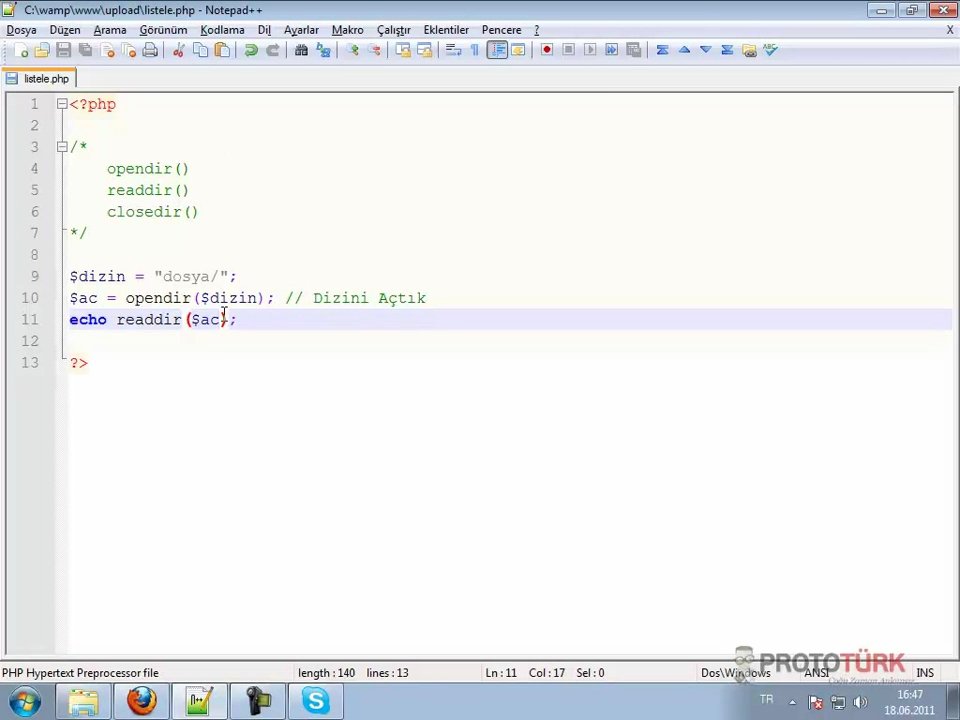Image resolution: width=960 pixels, height=720 pixels.
Task: Click the Synchronize Horizontal Scrolling icon
Action: tap(424, 50)
